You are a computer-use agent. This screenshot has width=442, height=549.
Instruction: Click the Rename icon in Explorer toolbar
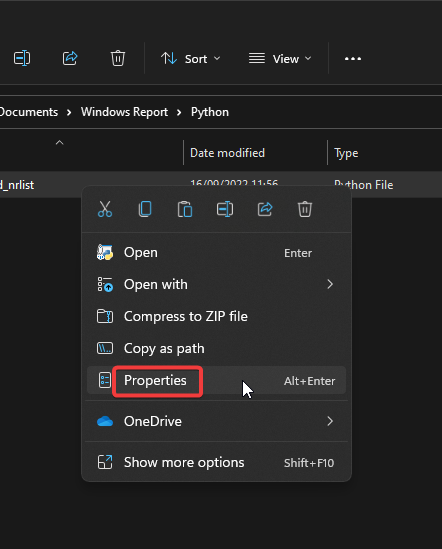coord(22,58)
